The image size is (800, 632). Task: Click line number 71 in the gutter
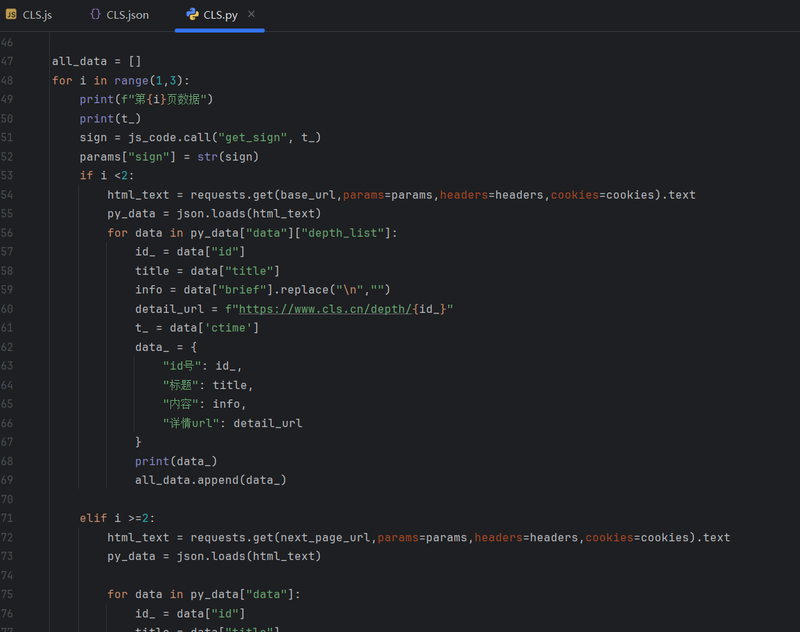click(7, 518)
